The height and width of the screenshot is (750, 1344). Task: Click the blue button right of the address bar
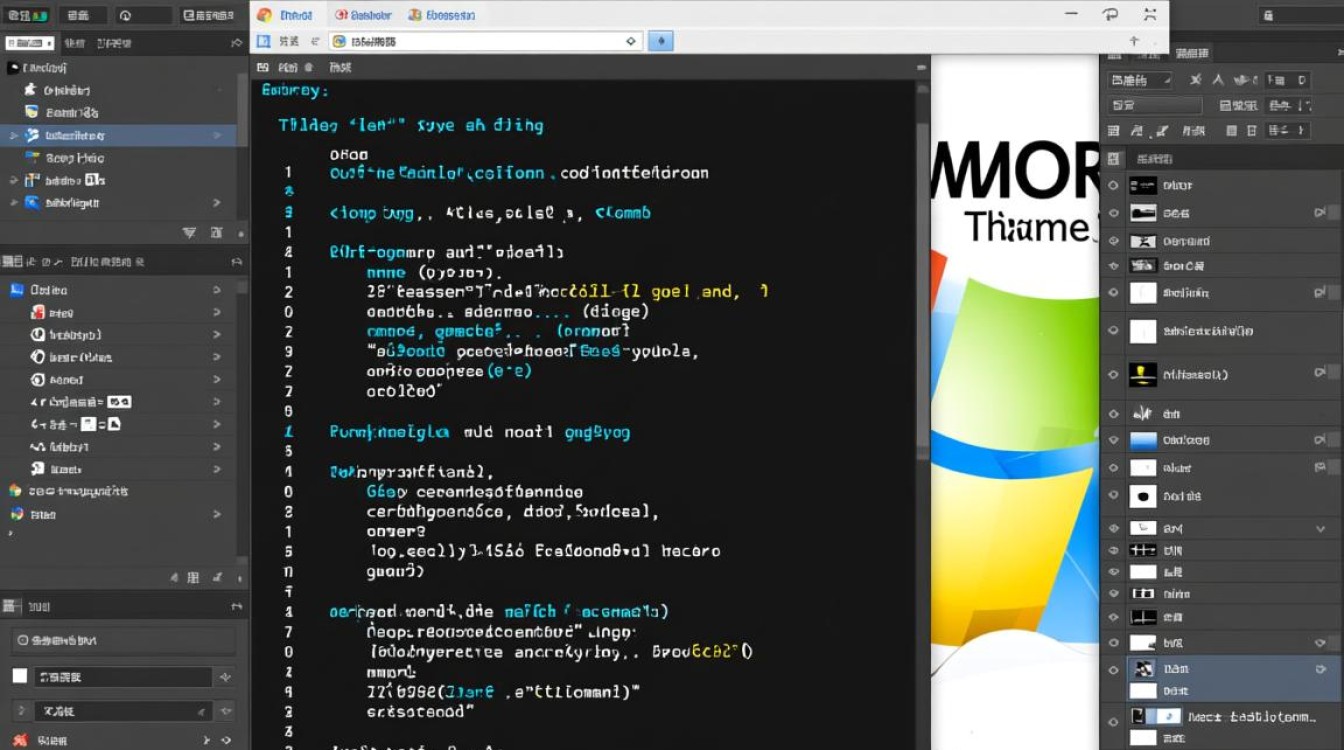660,41
